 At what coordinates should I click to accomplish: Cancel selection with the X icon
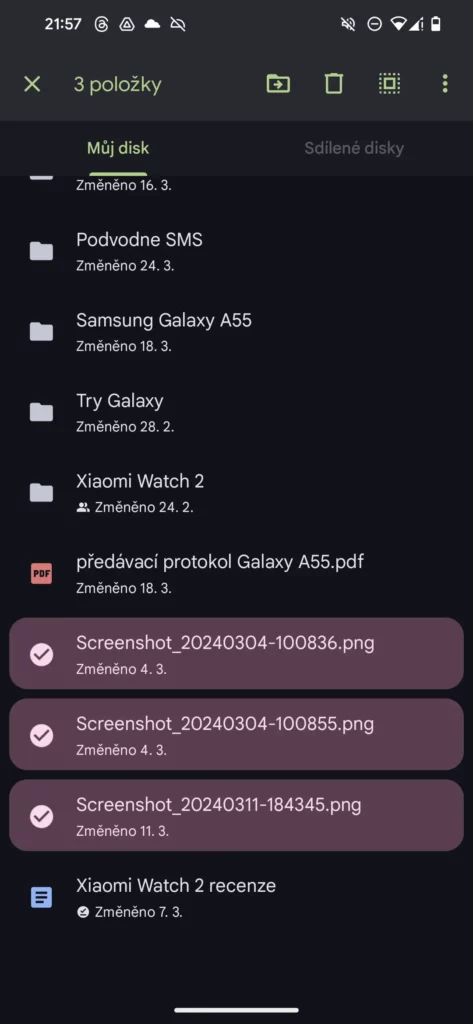click(32, 84)
